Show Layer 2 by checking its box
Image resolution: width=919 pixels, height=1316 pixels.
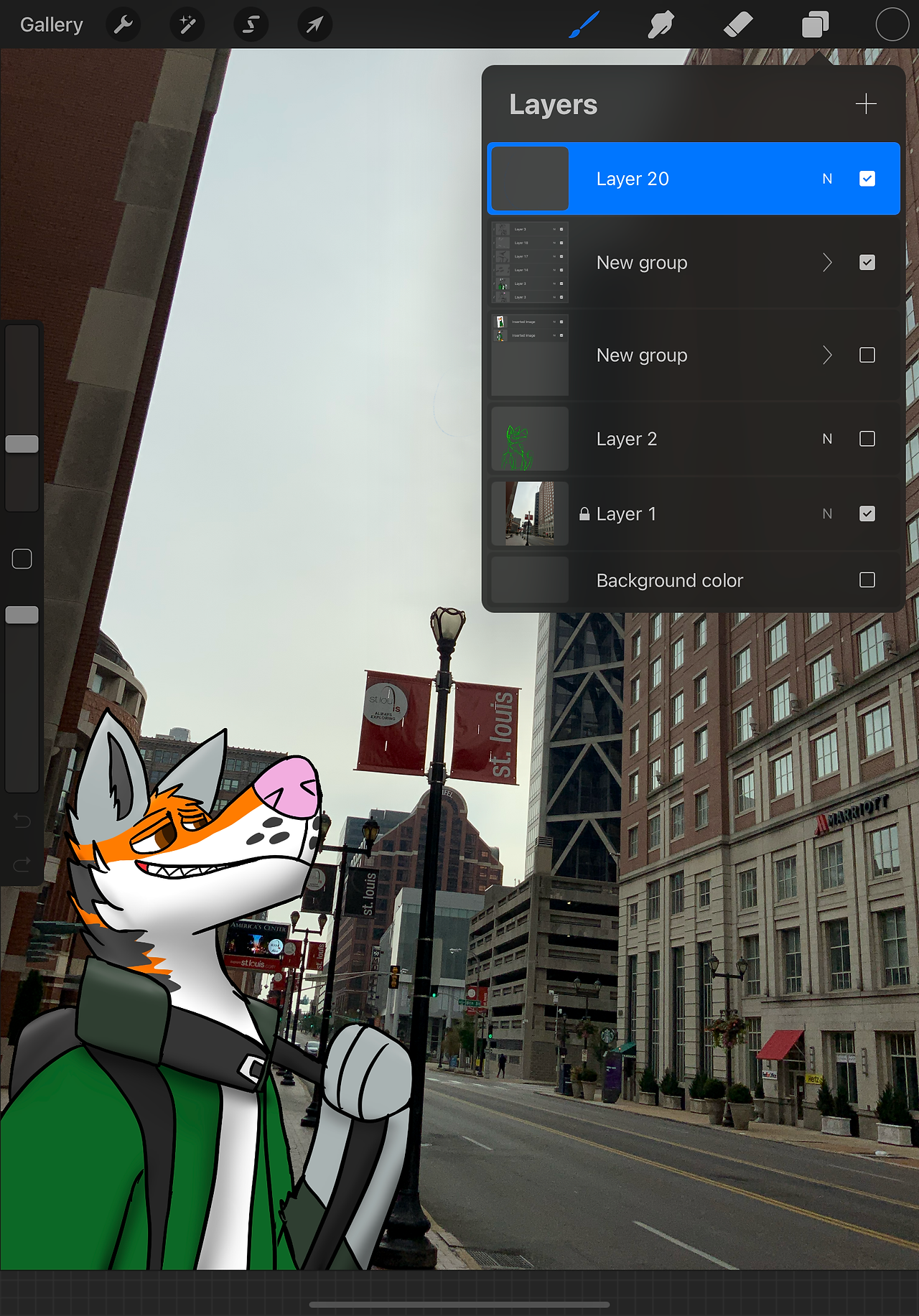coord(867,439)
